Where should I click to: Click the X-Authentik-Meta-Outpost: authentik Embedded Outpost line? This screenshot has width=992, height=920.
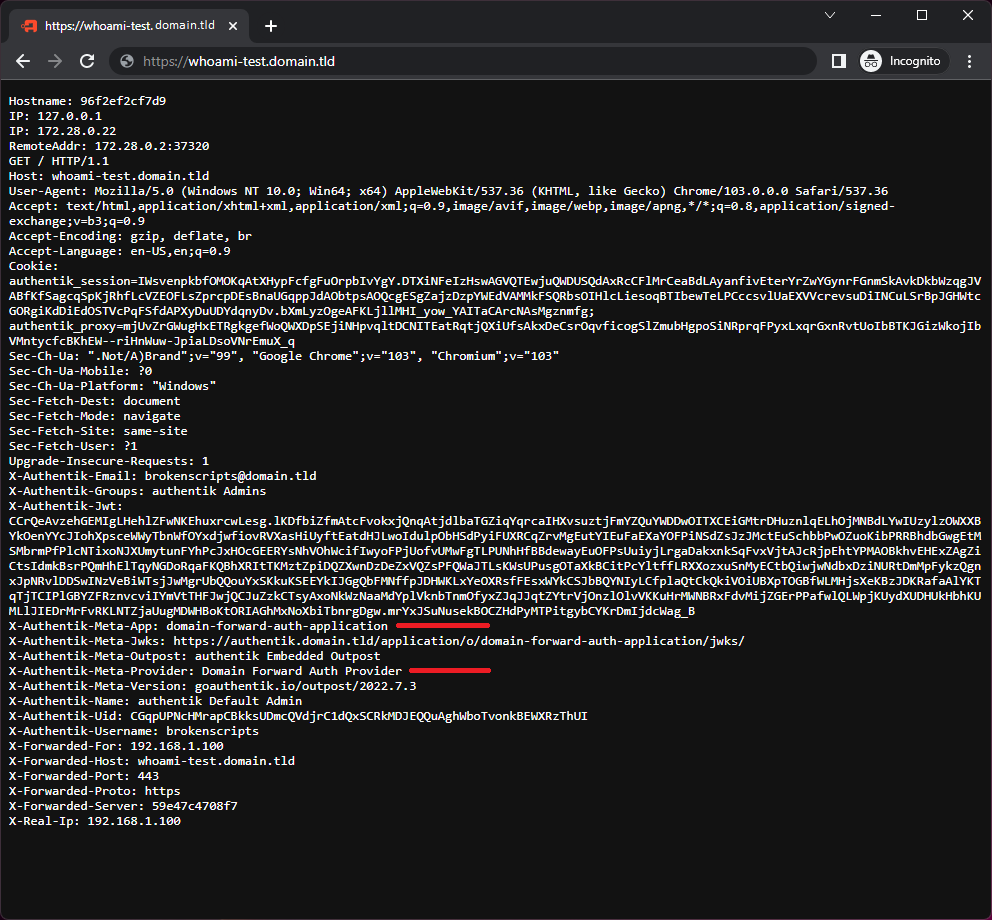pos(195,656)
